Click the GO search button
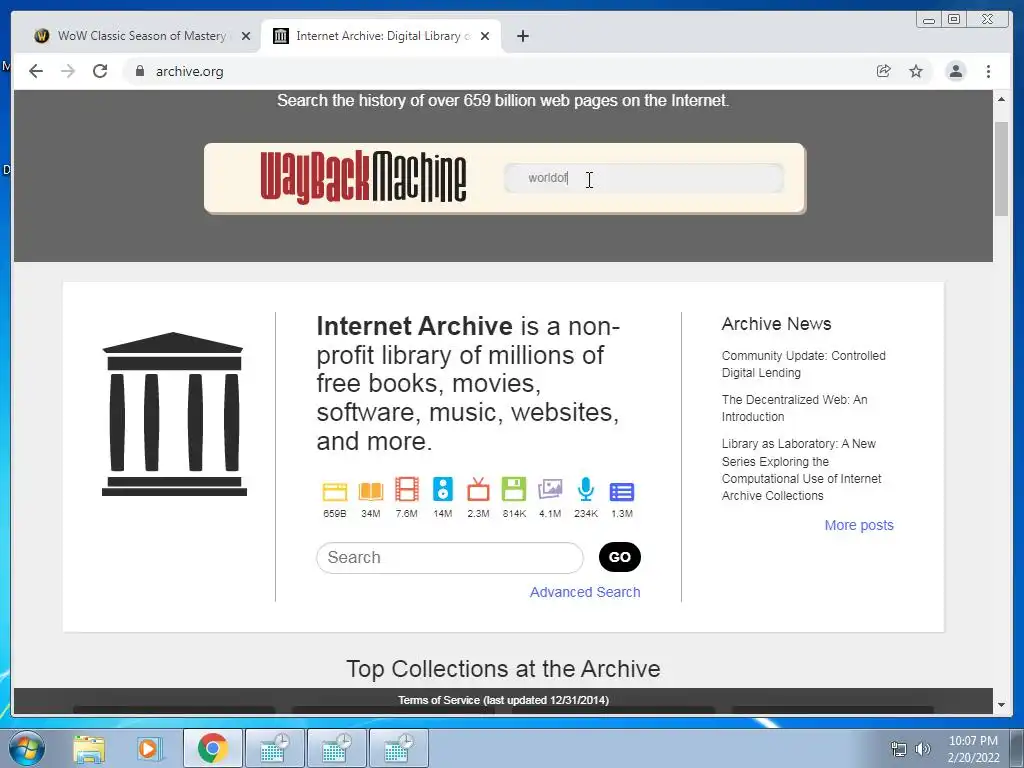Screen dimensions: 1024x768 pos(620,557)
